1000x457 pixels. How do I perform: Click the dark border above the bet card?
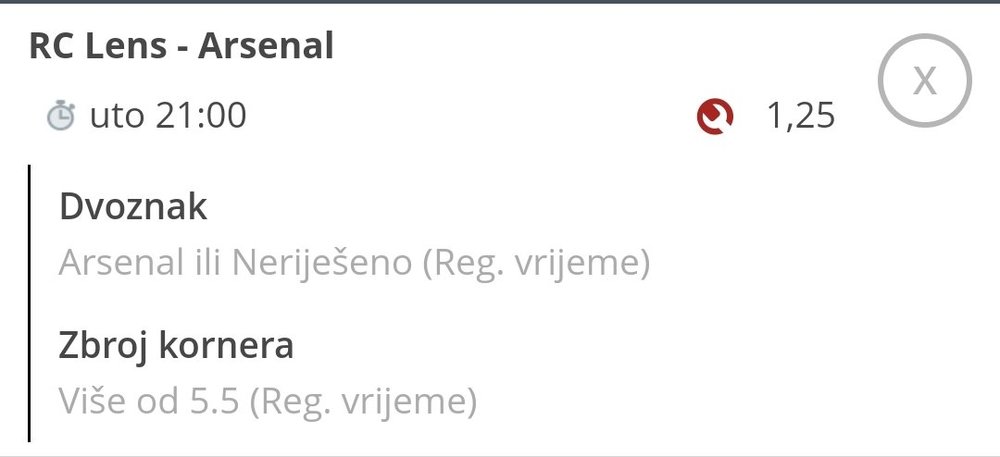point(500,2)
